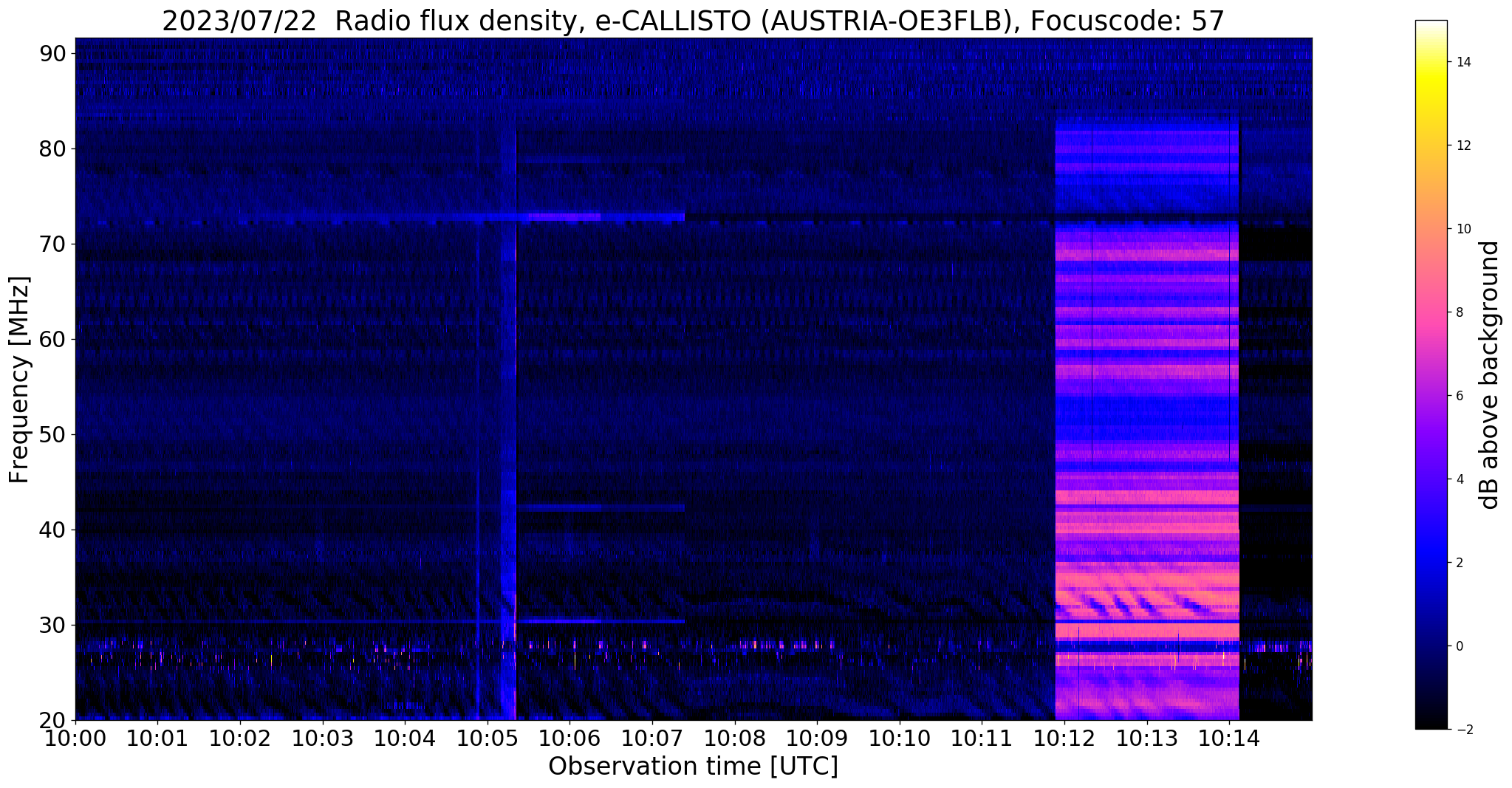The width and height of the screenshot is (1512, 788).
Task: Click the 10:07 time tick label
Action: point(652,738)
